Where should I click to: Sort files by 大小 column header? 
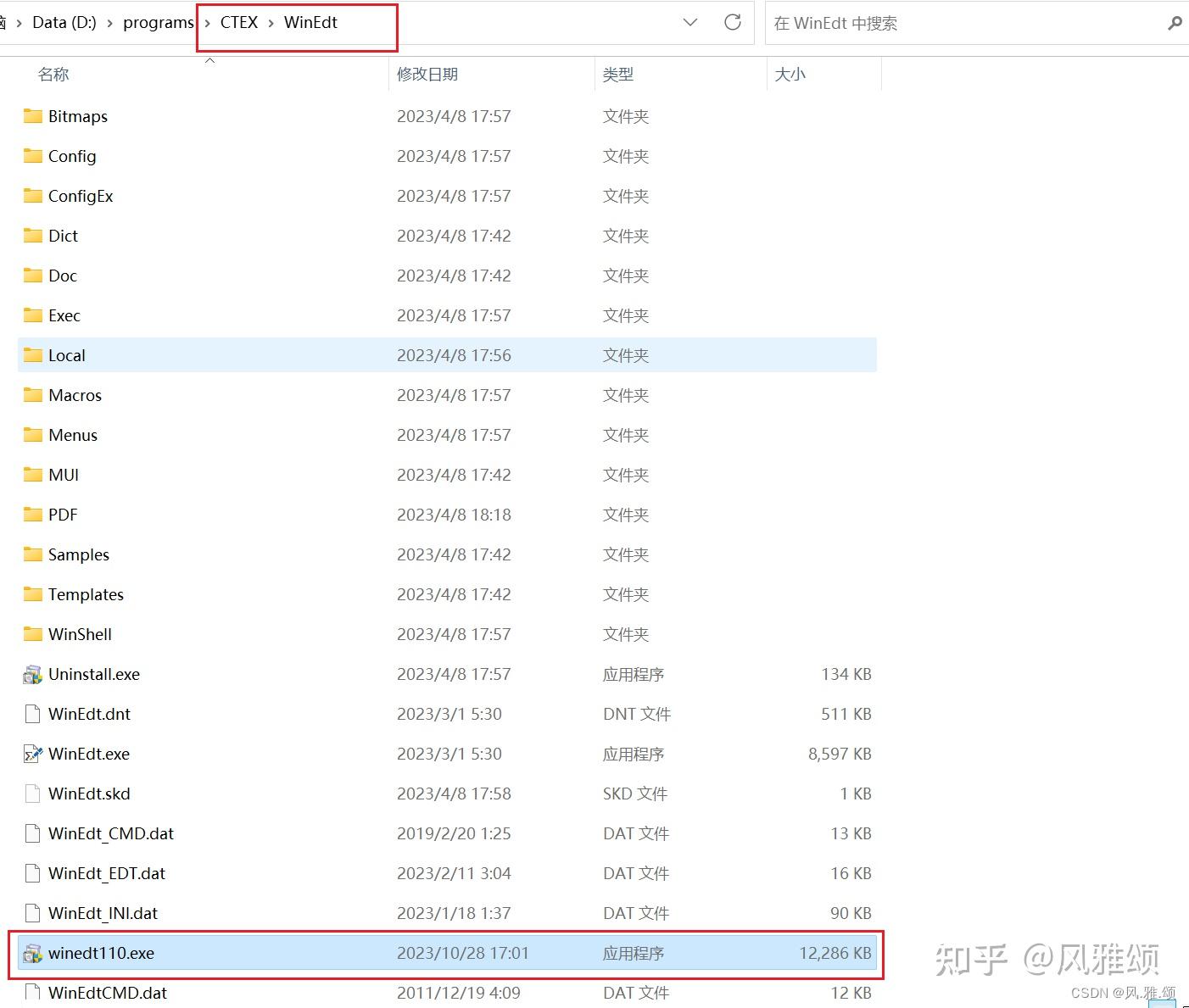[x=790, y=74]
